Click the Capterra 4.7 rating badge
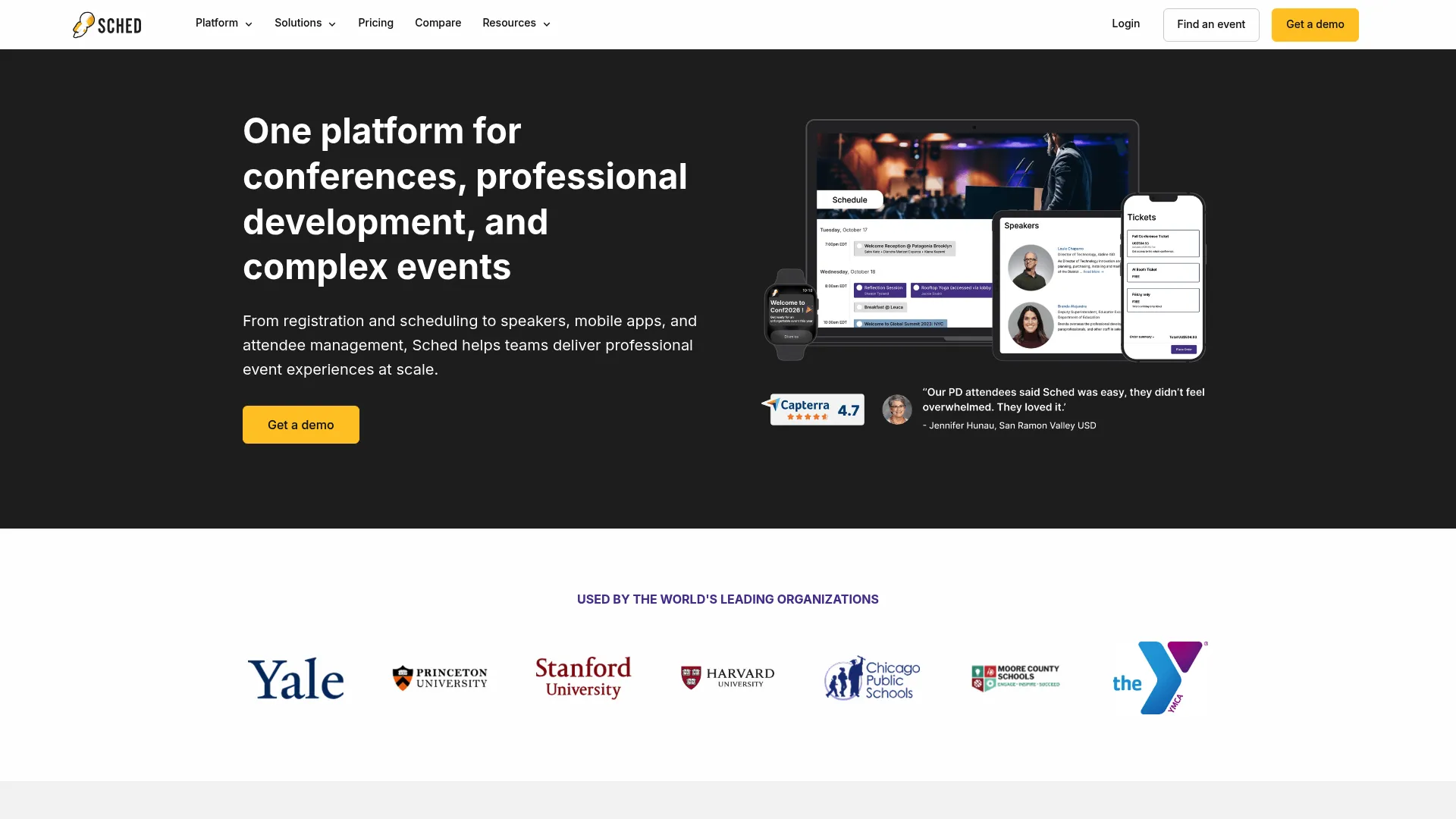 814,409
